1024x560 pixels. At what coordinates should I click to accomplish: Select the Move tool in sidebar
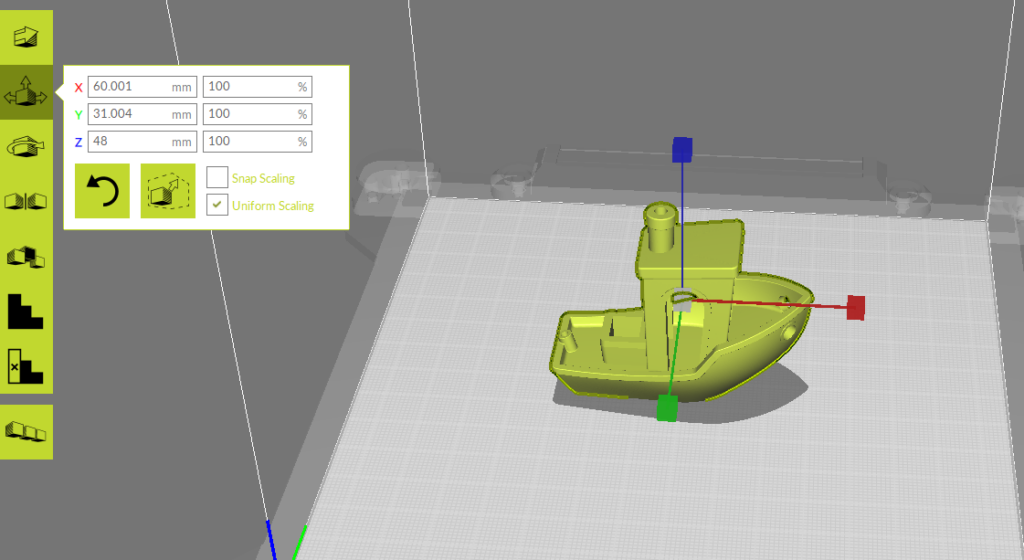point(26,37)
